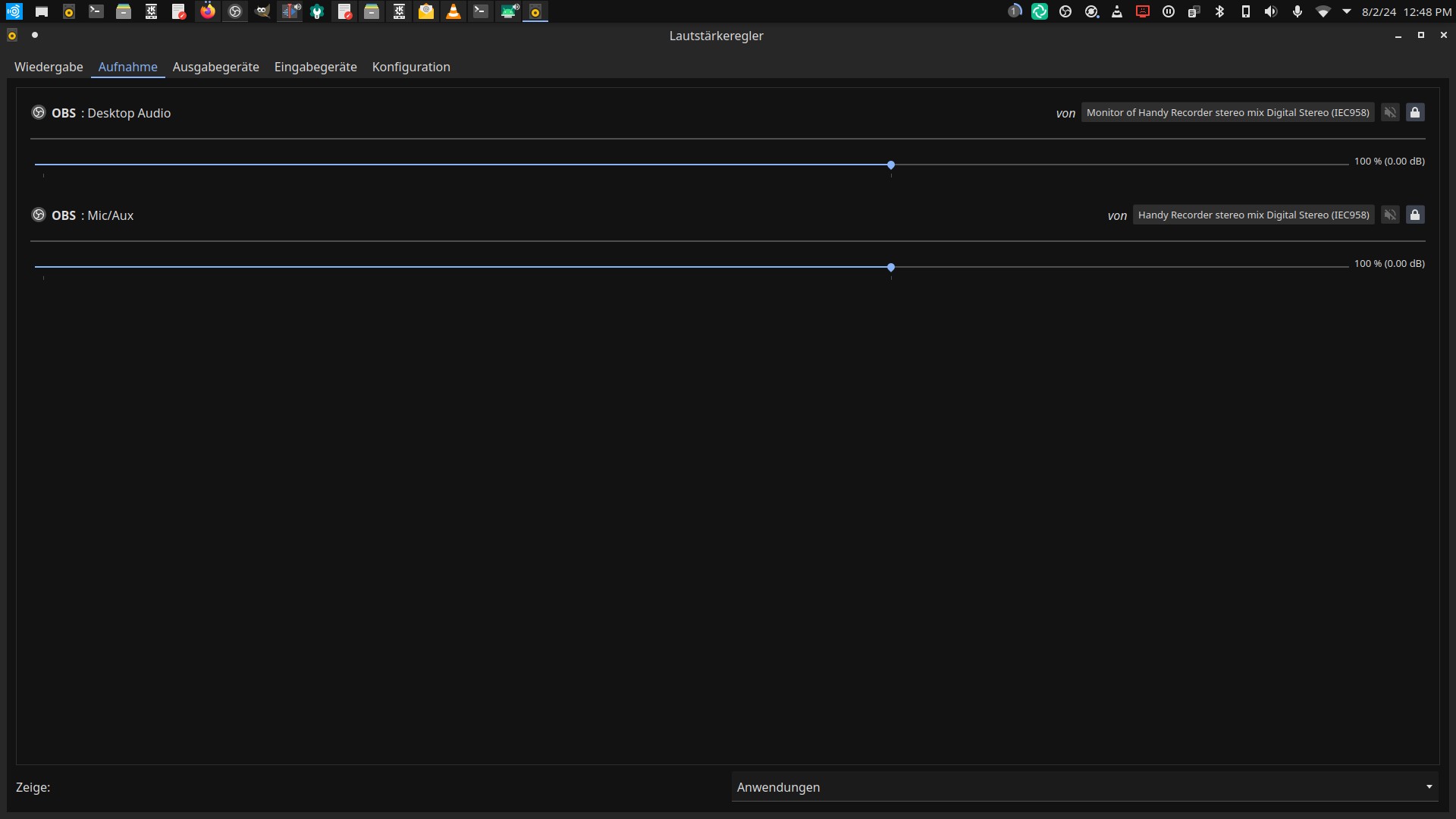The image size is (1456, 819).
Task: Open the speaker volume tray icon
Action: coord(1271,11)
